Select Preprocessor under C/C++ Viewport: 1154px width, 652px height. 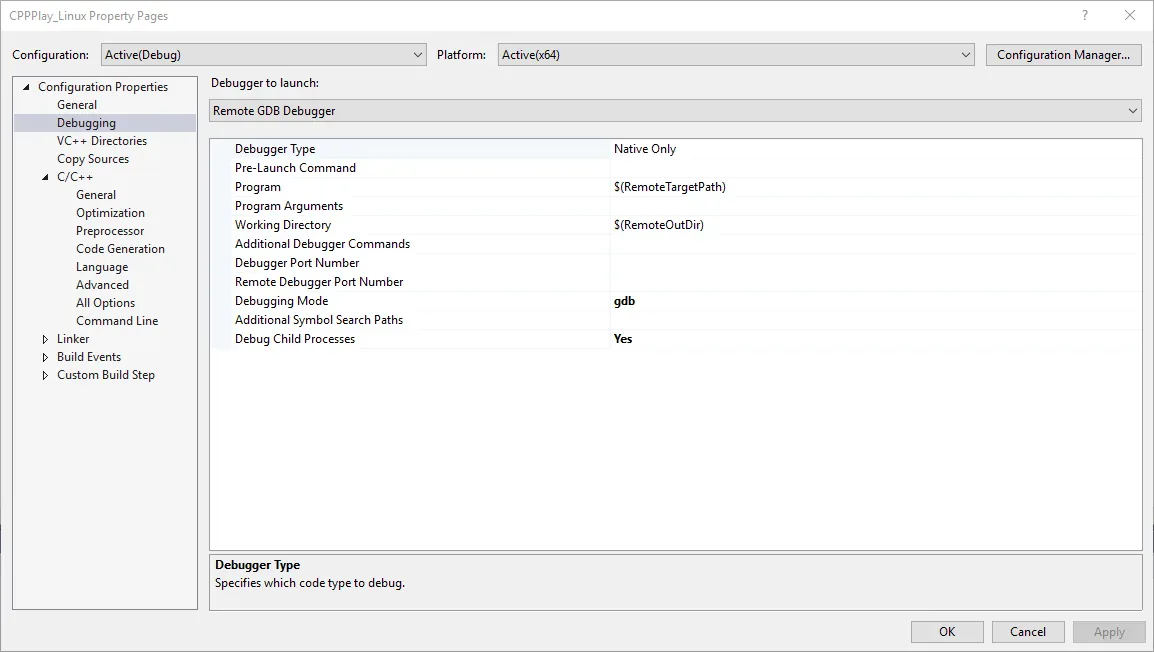tap(110, 231)
